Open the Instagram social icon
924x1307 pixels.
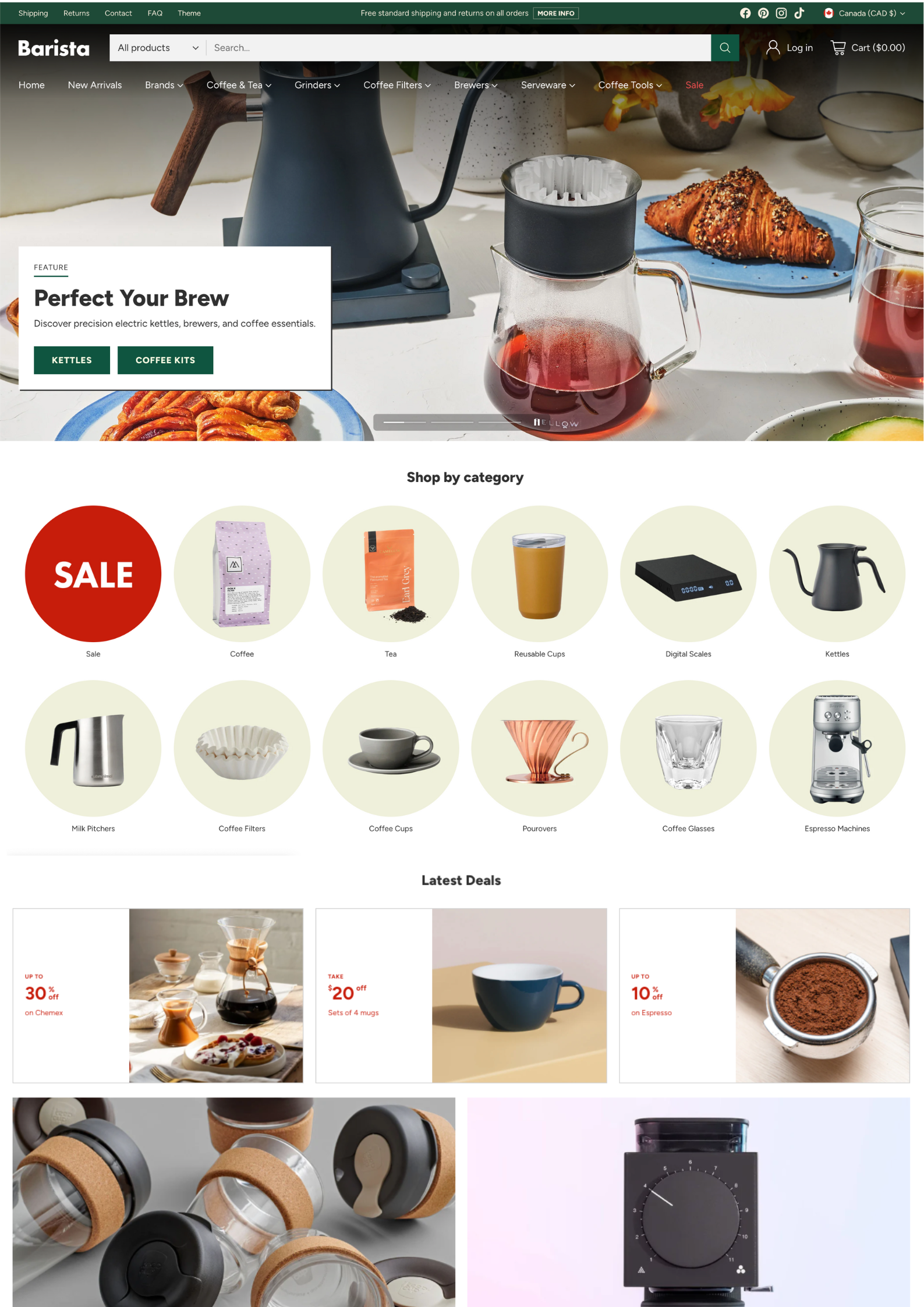(781, 13)
